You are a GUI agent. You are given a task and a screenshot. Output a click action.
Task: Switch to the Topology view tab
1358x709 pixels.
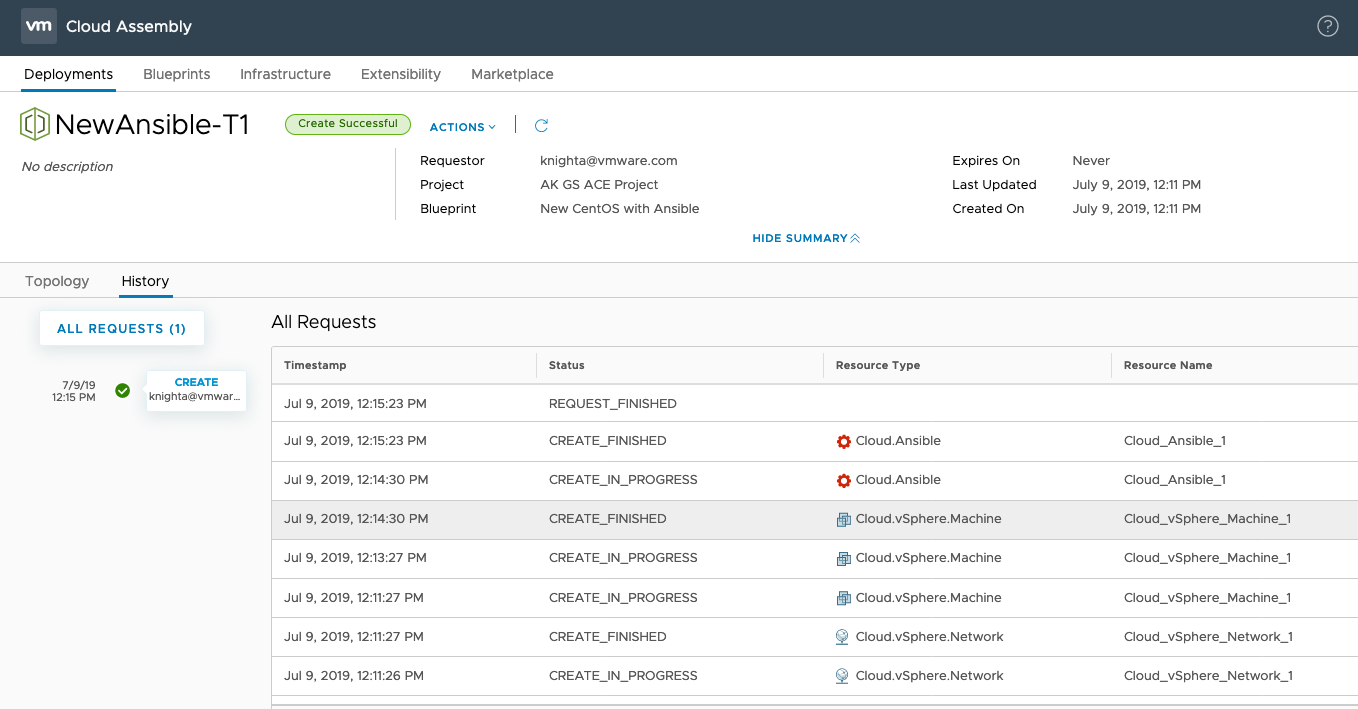[x=57, y=281]
